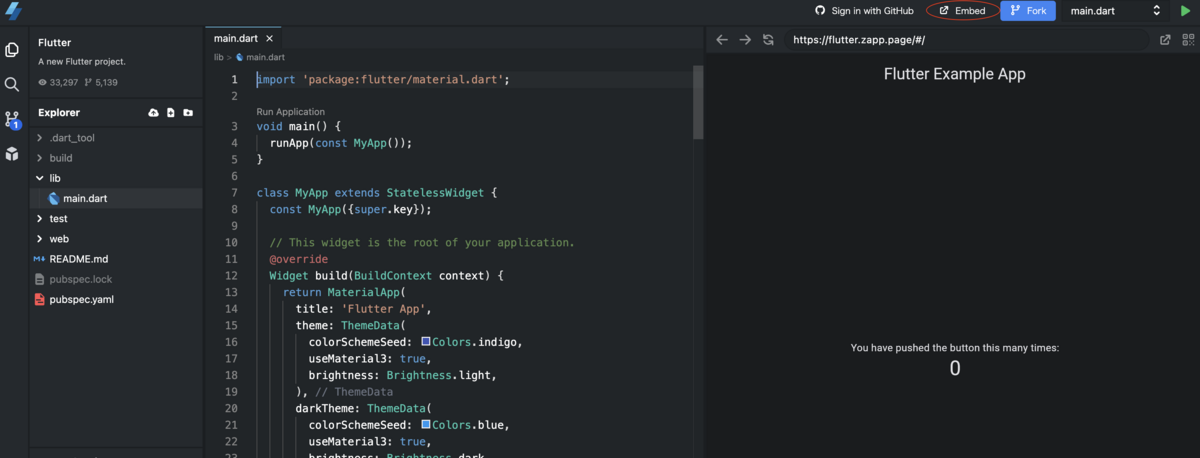
Task: Click 'useMaterial3: true,' on line 17
Action: (370, 358)
